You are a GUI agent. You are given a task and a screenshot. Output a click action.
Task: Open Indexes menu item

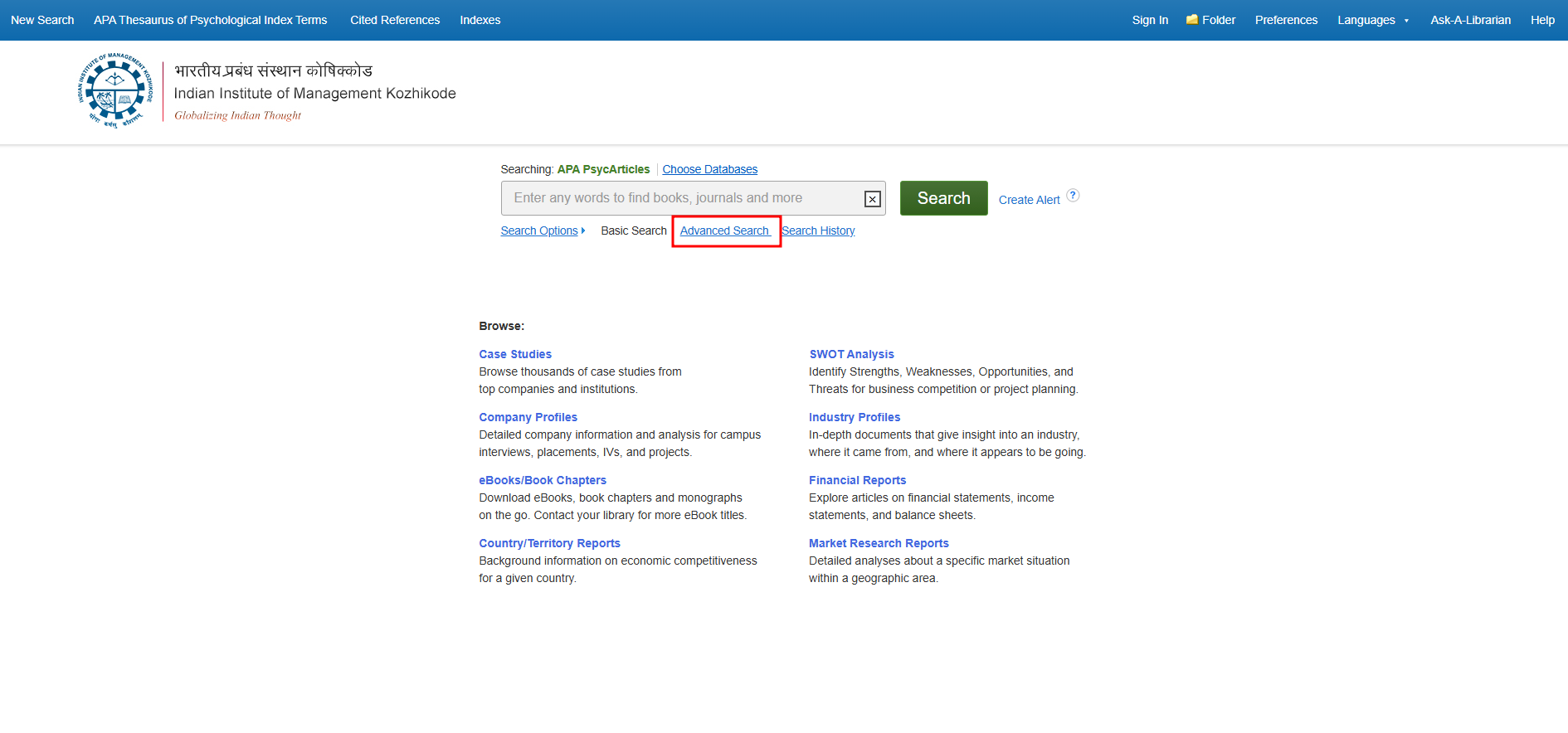480,20
